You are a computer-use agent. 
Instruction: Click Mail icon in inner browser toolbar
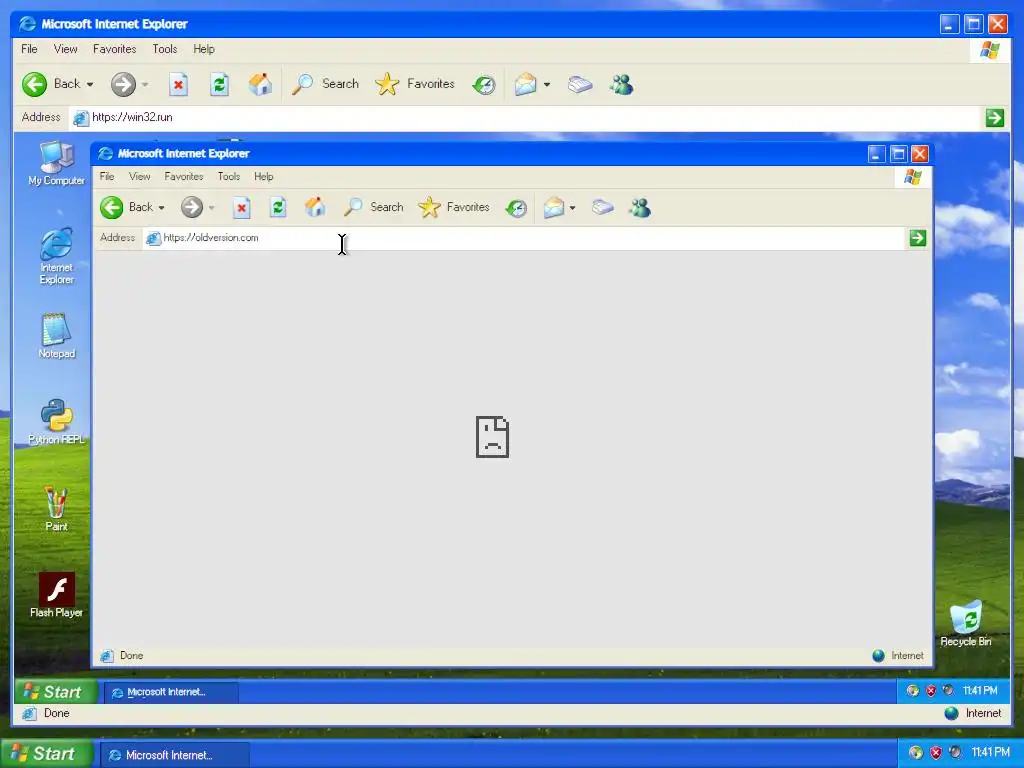pos(553,208)
